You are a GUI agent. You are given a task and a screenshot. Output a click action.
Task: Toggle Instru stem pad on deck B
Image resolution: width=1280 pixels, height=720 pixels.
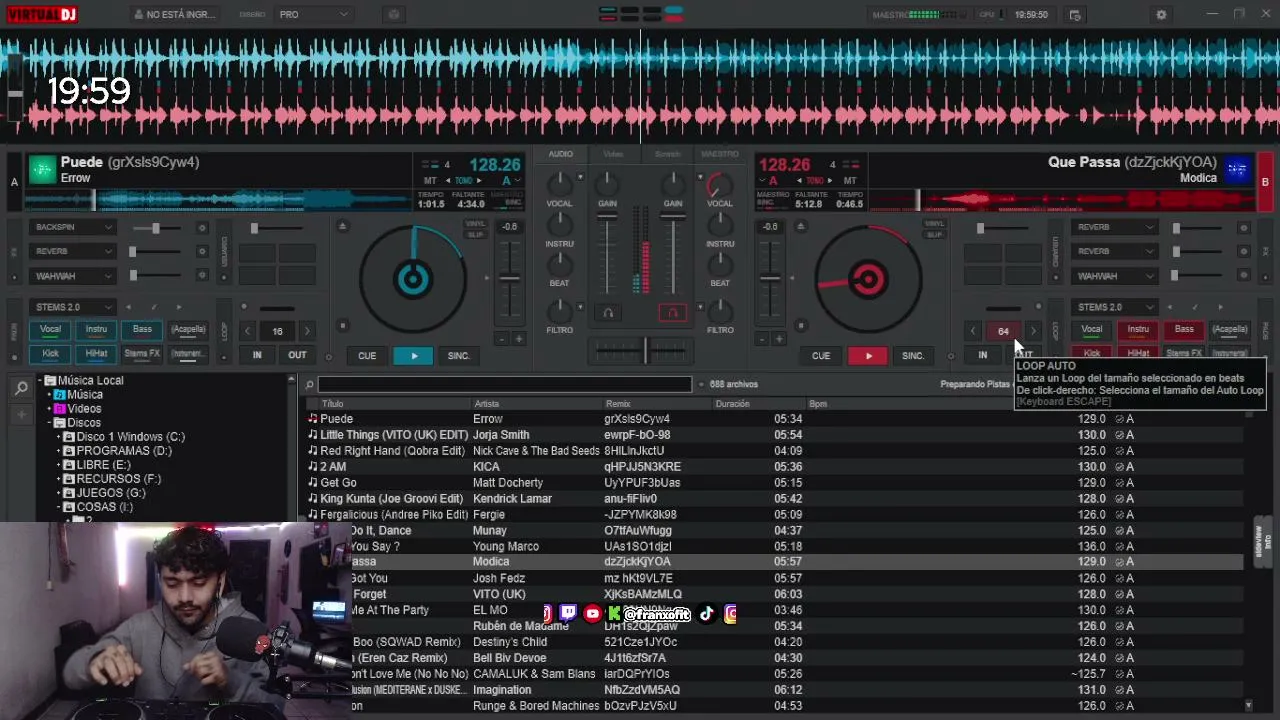tap(1138, 329)
